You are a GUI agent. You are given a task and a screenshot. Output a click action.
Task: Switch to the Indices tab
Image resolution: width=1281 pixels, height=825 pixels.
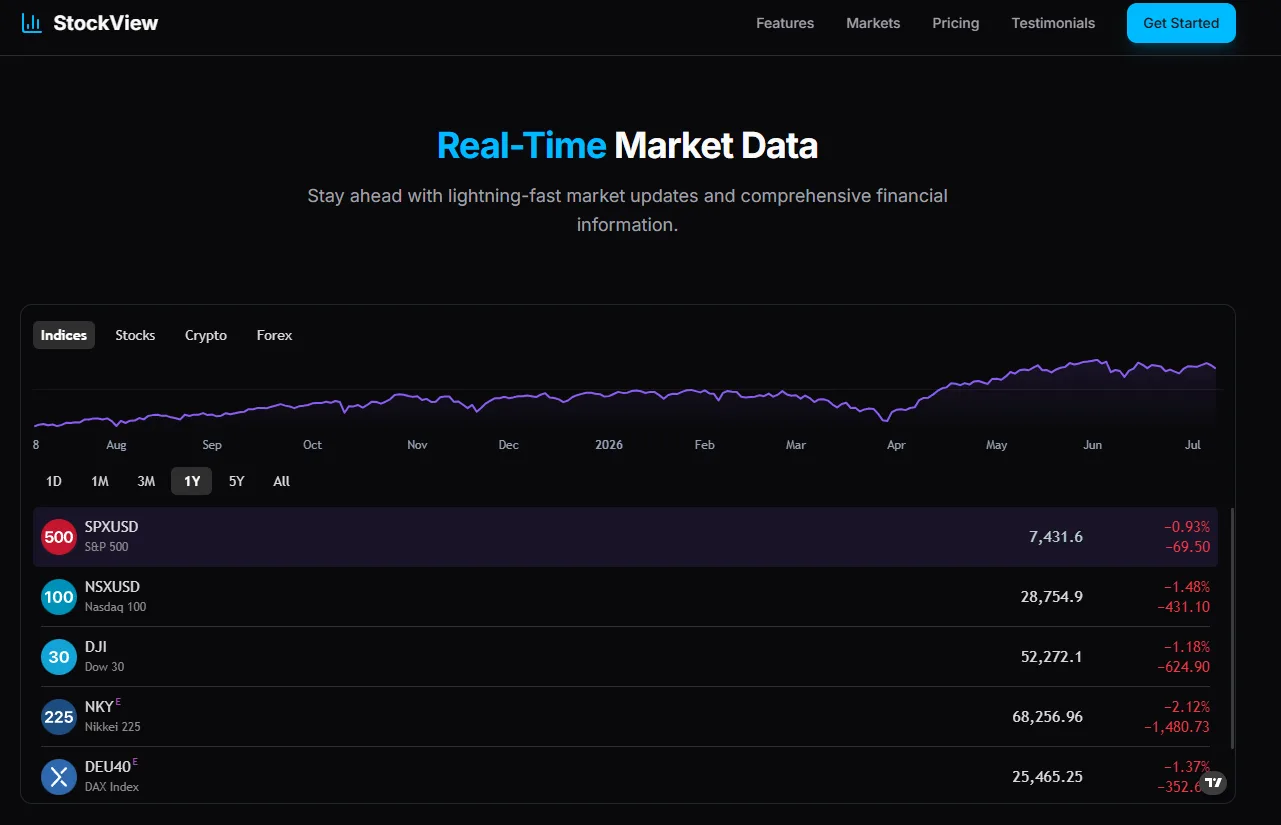coord(64,335)
